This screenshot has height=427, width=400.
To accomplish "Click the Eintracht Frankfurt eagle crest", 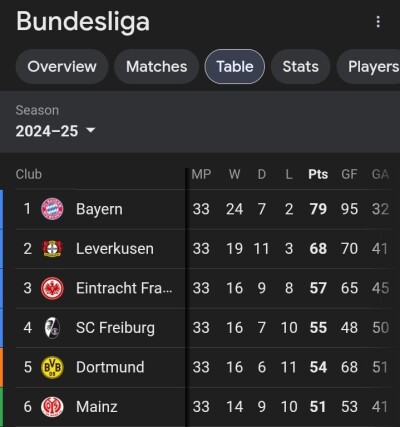I will [52, 288].
